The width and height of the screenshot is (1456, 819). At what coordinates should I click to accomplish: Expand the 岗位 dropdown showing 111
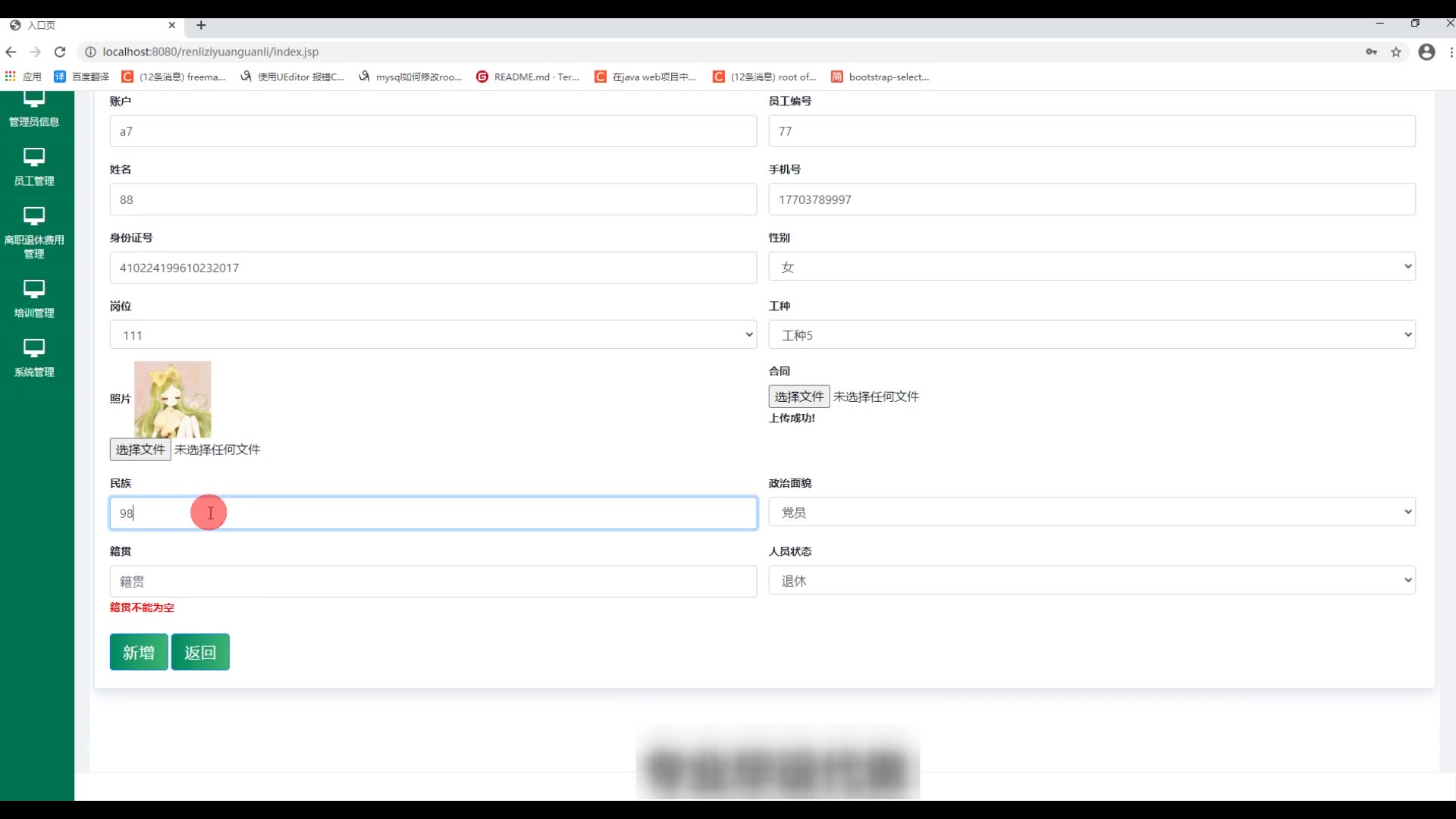[432, 335]
